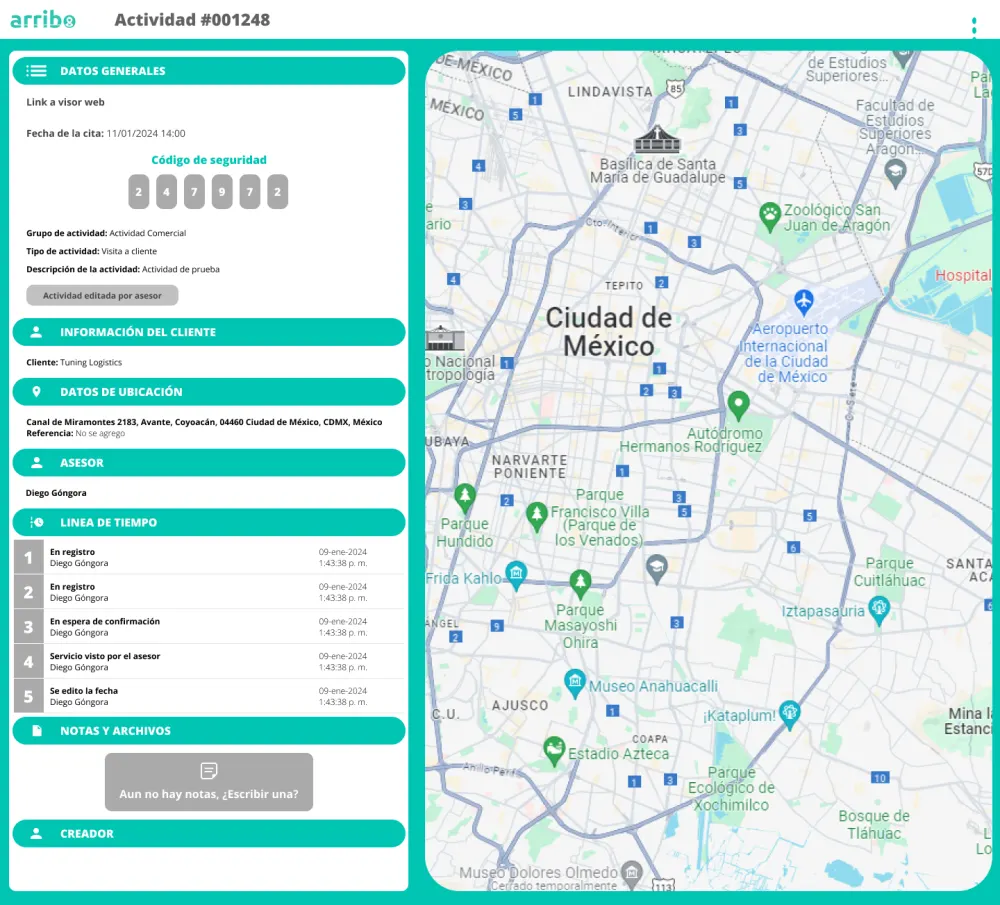1000x905 pixels.
Task: Click the appointment date '11/01/2024 14:00'
Action: (146, 133)
